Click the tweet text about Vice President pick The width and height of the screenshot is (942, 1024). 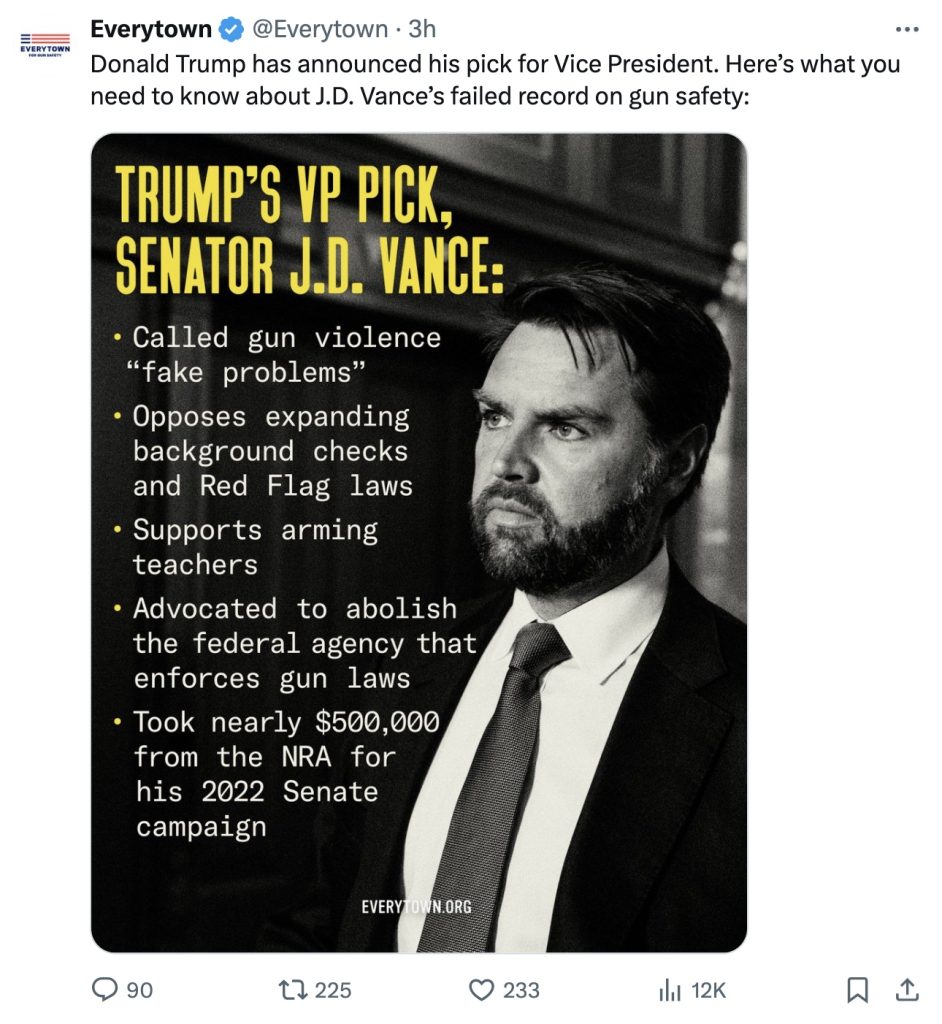(495, 80)
